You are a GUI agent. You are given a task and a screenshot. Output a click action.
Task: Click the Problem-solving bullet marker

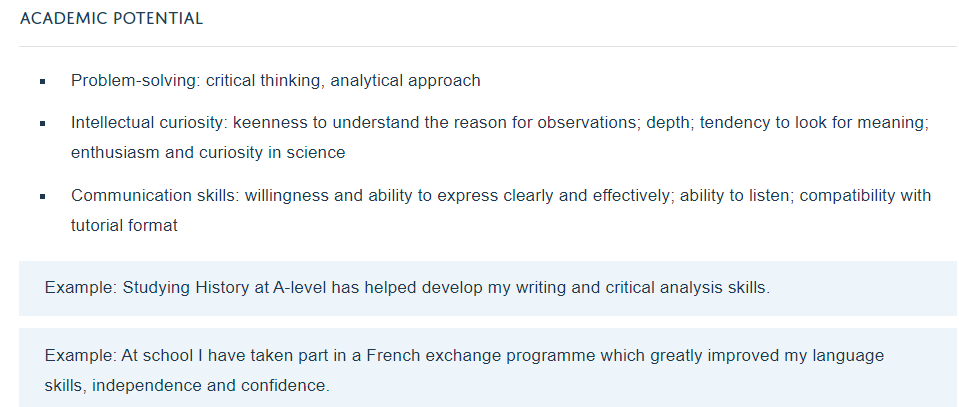tap(43, 81)
